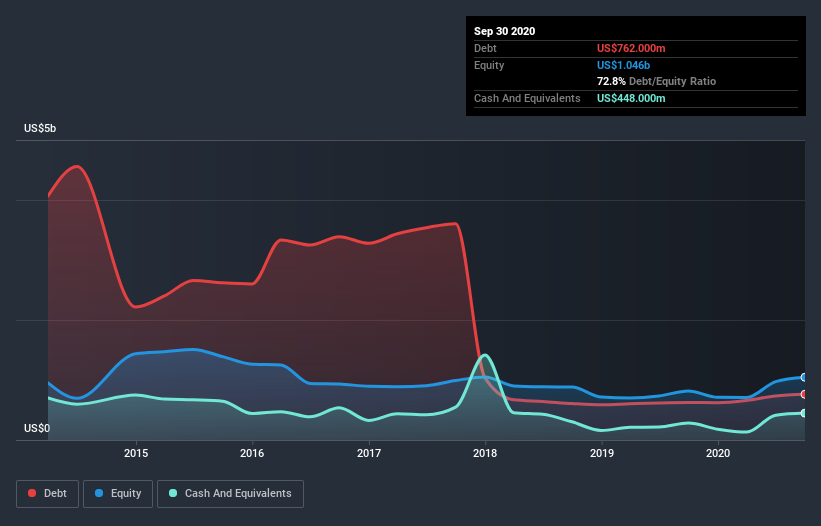This screenshot has width=821, height=526.
Task: Select the 2019 axis label
Action: coord(602,453)
